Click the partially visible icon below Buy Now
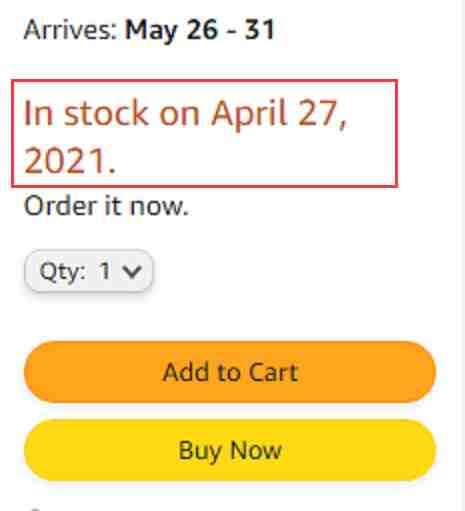The height and width of the screenshot is (511, 465). [35, 509]
